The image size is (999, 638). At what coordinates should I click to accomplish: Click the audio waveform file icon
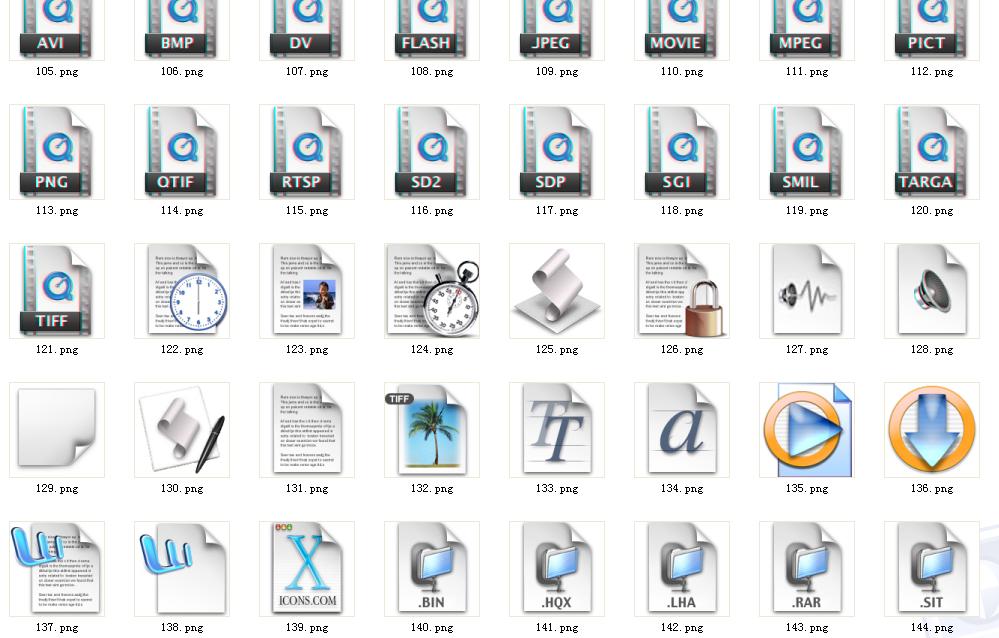tap(807, 291)
